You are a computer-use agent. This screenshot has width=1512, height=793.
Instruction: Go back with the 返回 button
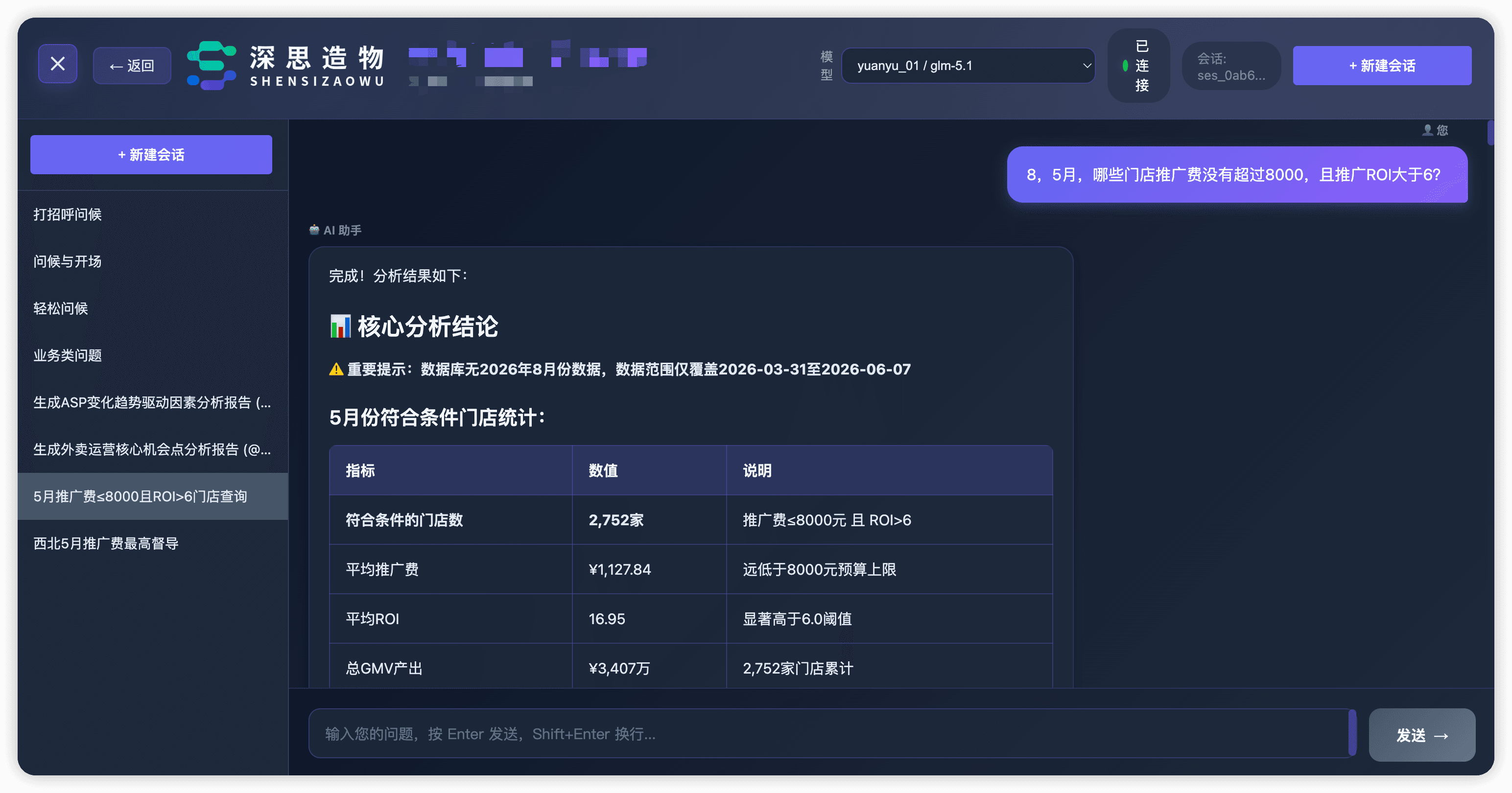pyautogui.click(x=132, y=65)
